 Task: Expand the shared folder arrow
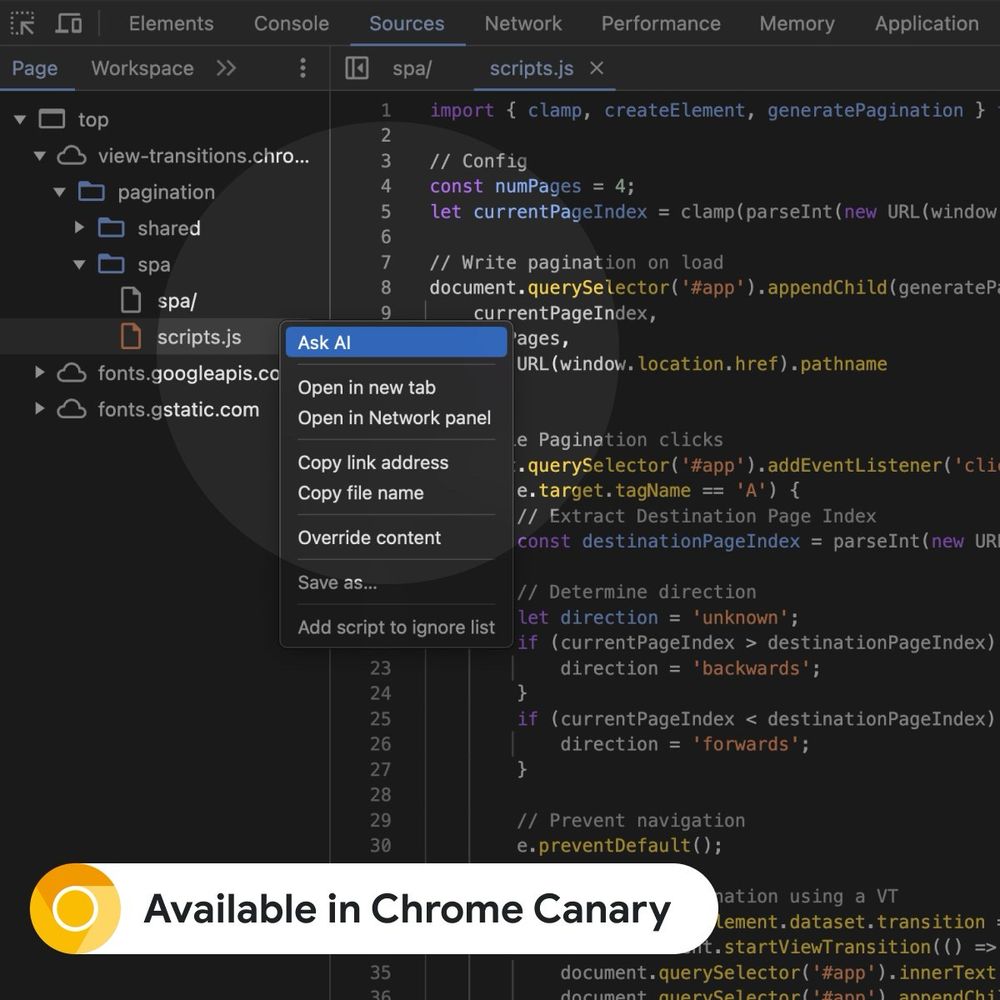tap(79, 228)
